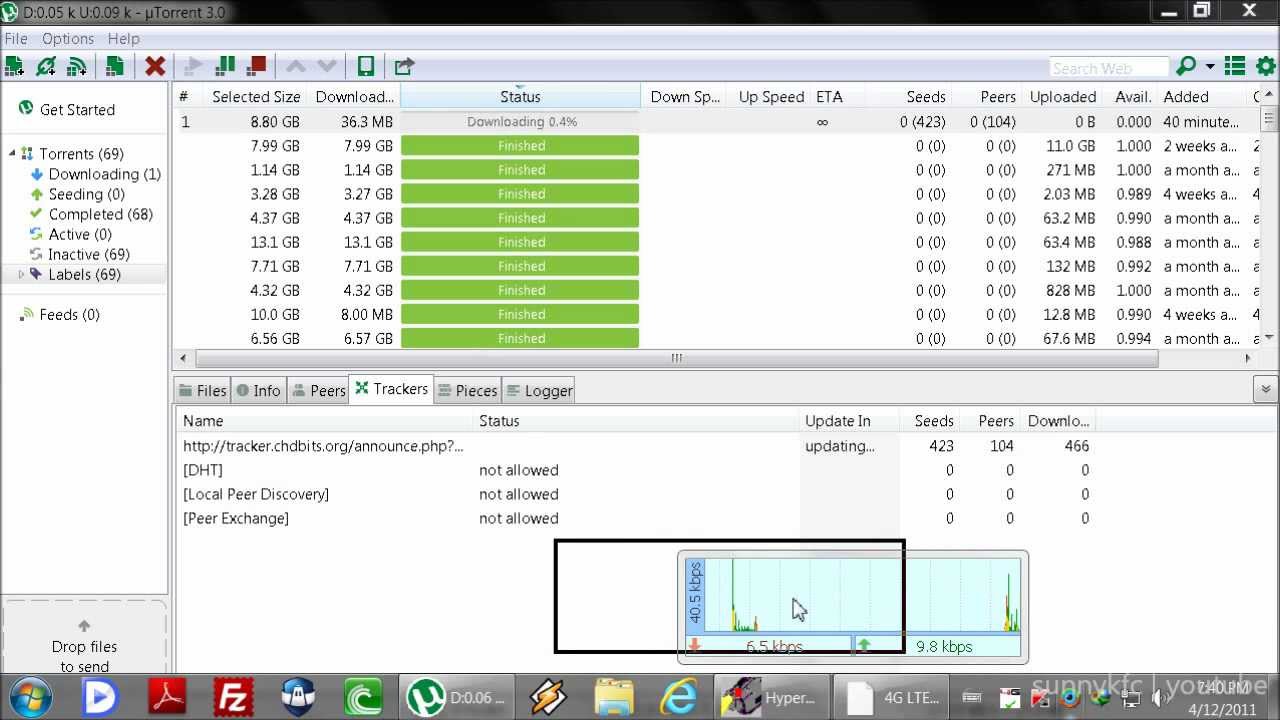Switch to the Peers tab
This screenshot has height=720, width=1280.
[x=318, y=390]
